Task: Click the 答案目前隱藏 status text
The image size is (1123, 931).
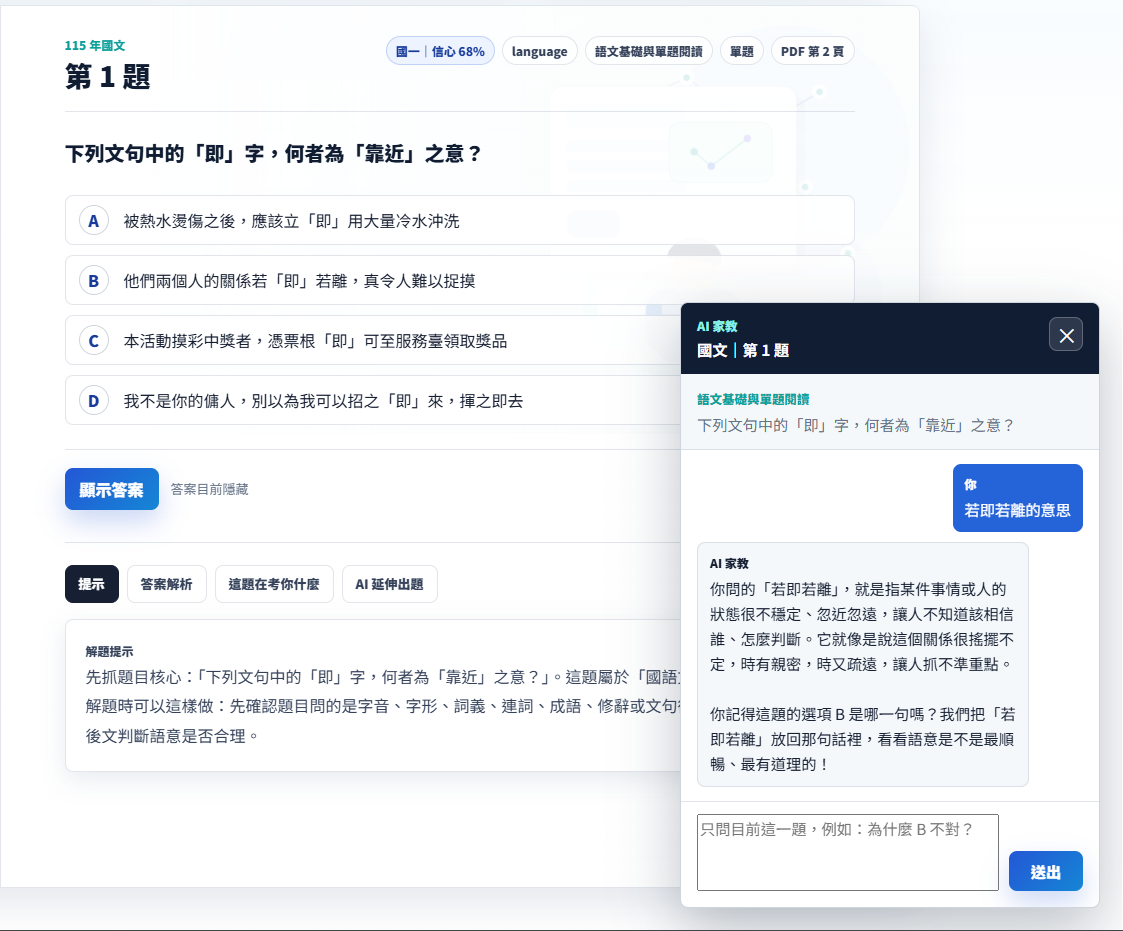Action: [x=210, y=490]
